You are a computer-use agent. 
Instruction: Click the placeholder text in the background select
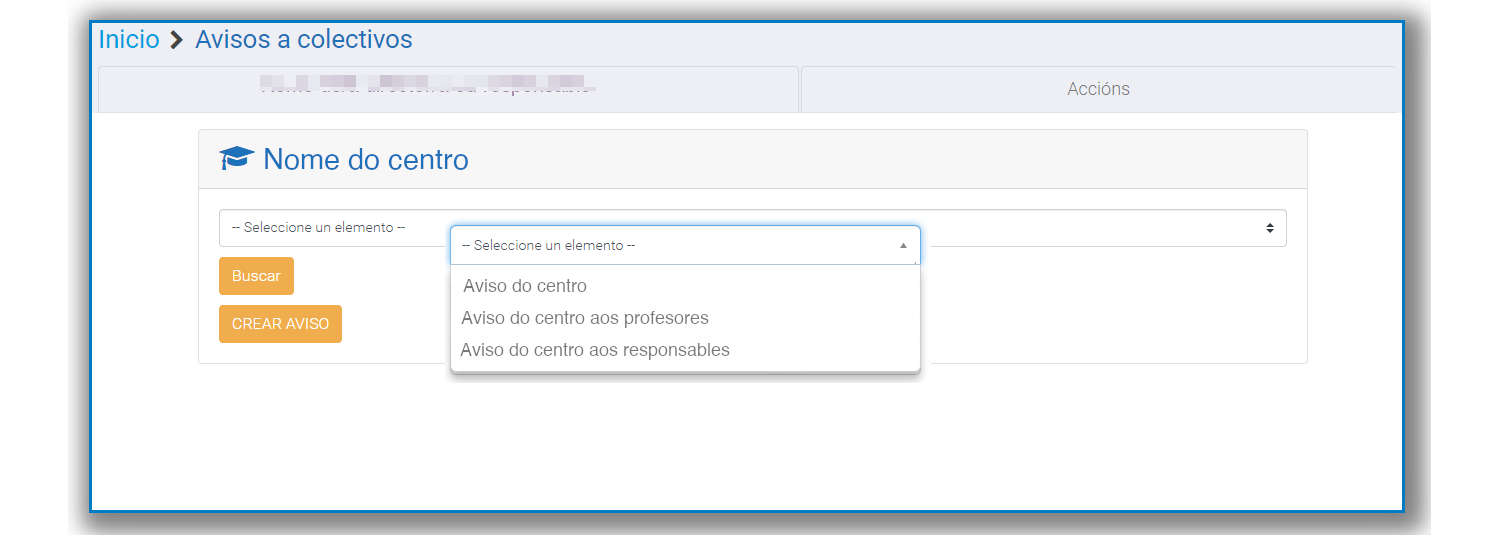[x=318, y=228]
